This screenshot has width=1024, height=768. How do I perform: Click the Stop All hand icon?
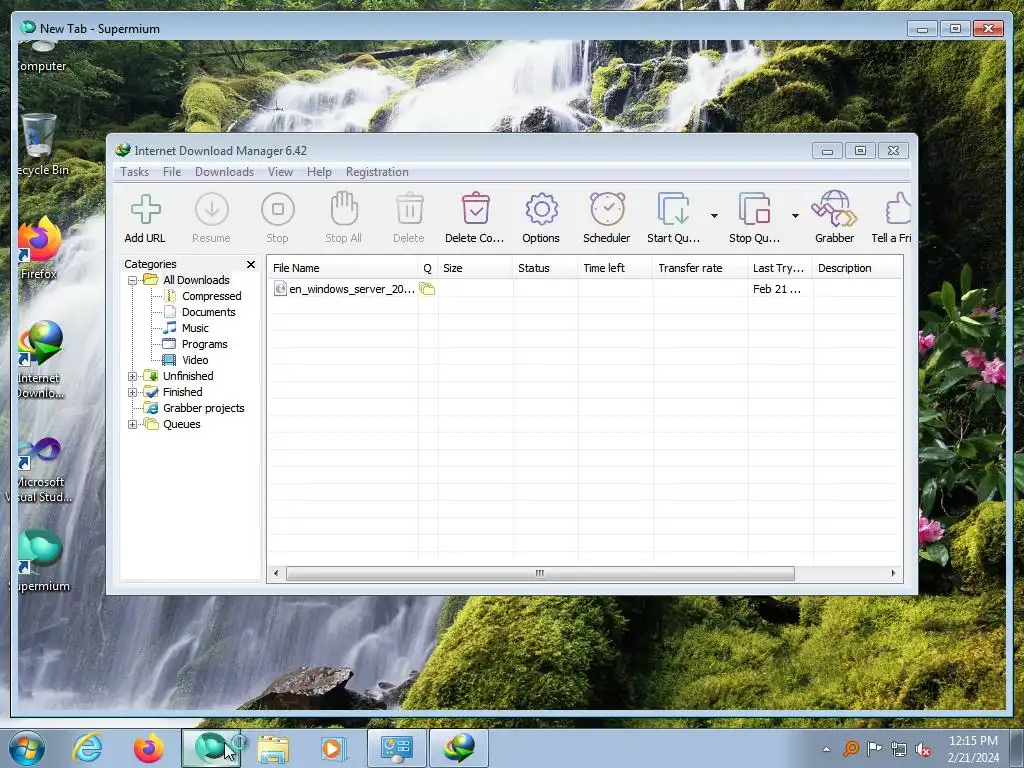point(344,208)
